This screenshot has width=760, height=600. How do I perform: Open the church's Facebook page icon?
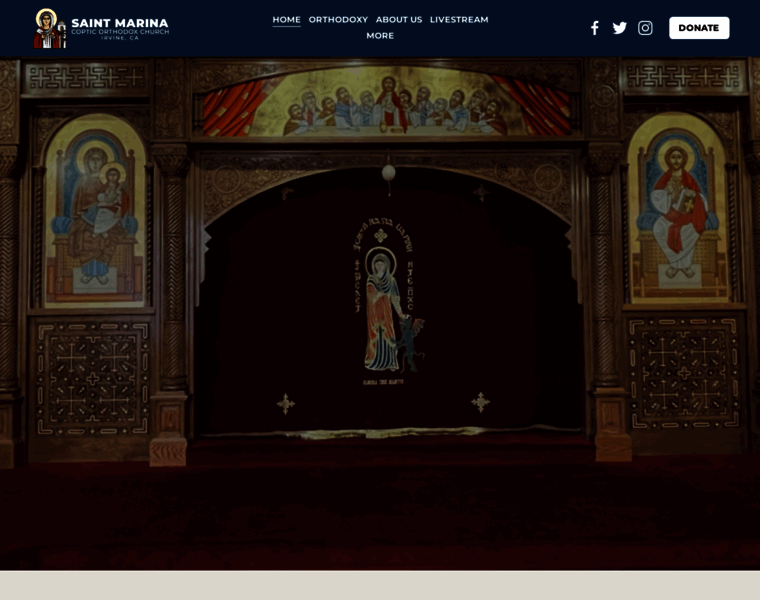[595, 28]
